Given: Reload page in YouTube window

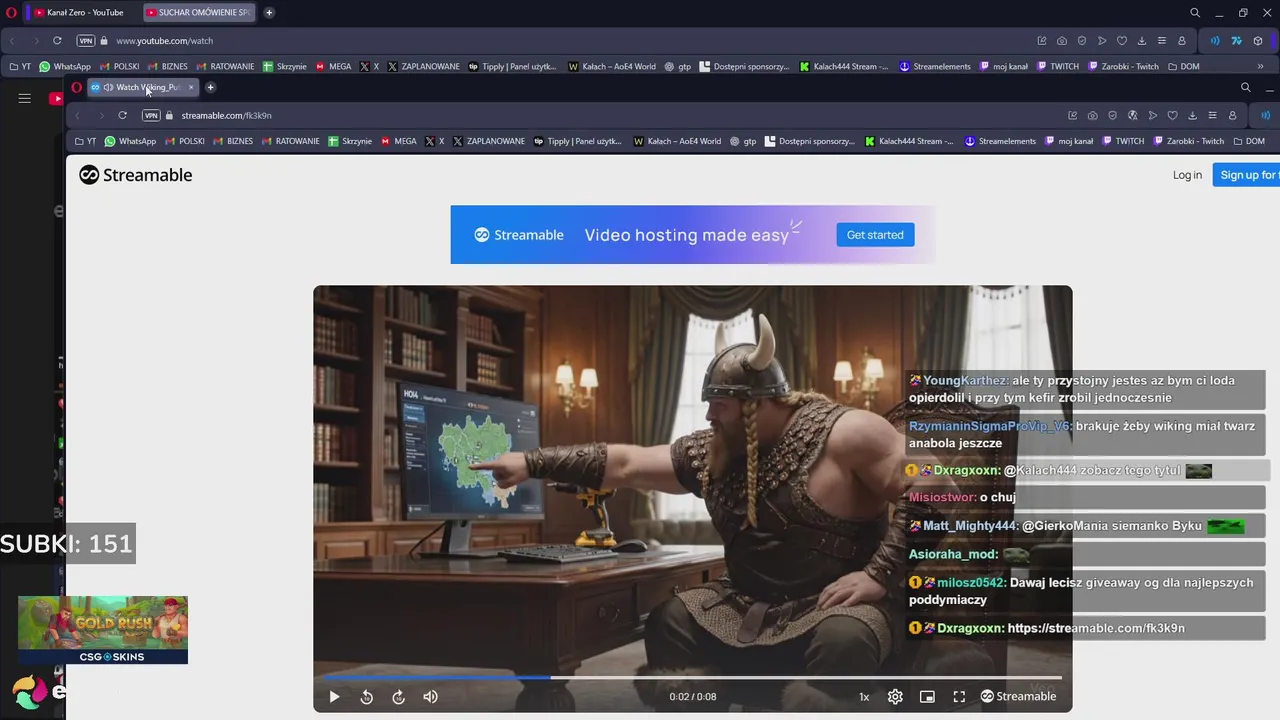Looking at the screenshot, I should coord(57,41).
